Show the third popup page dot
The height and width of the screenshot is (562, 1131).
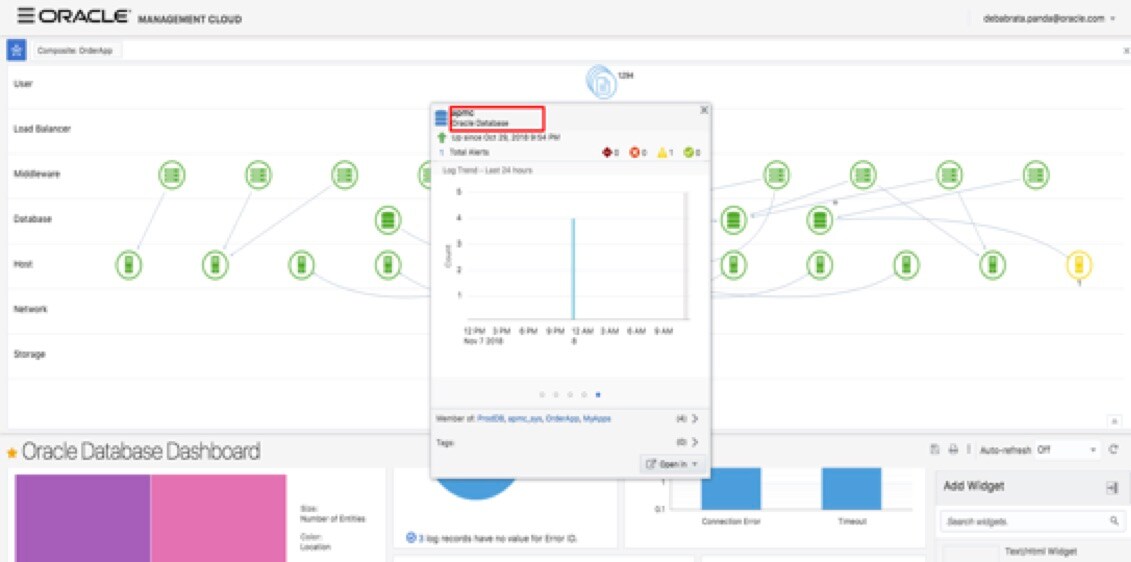tap(570, 395)
